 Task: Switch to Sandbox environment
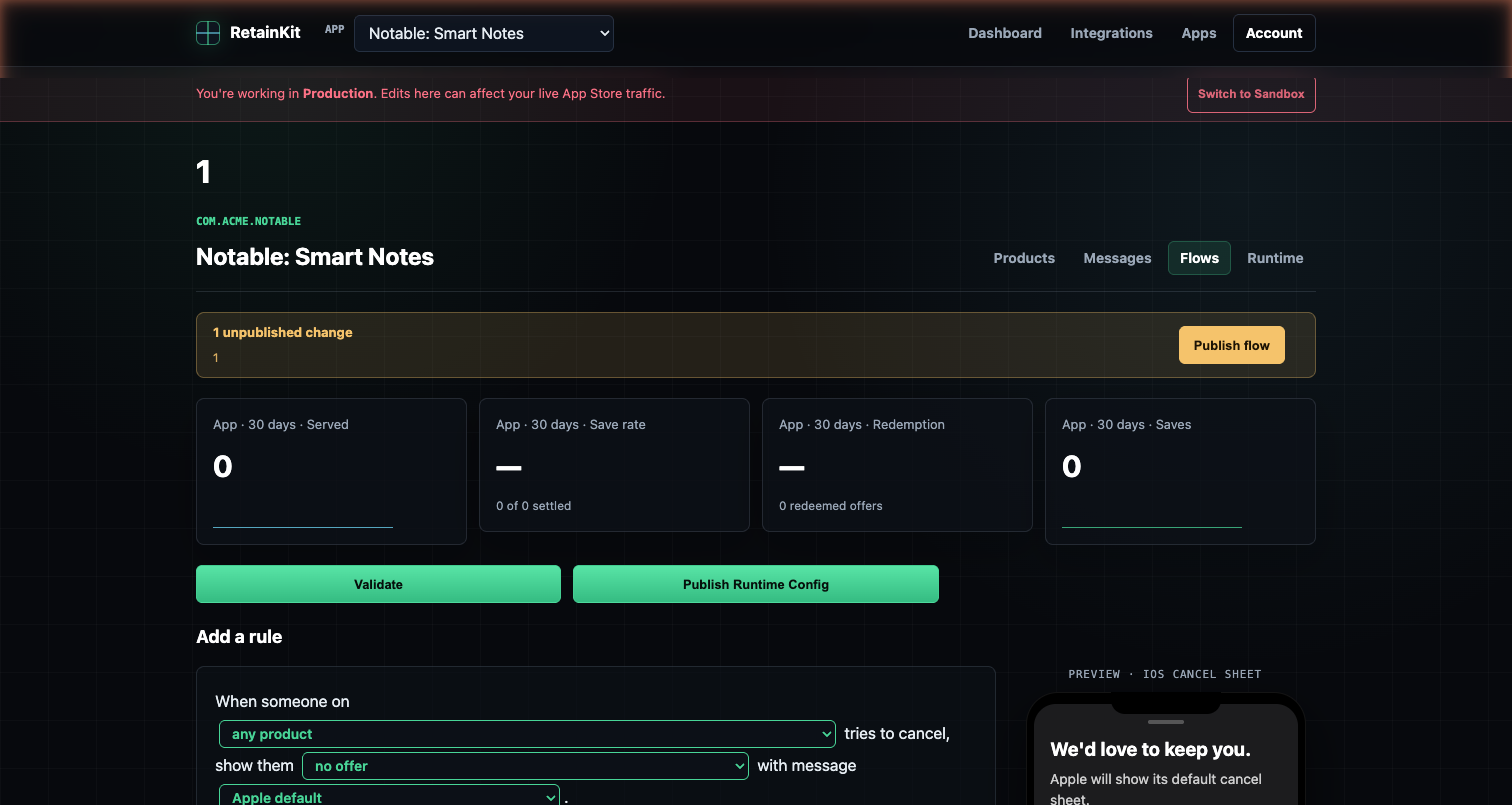(x=1251, y=94)
